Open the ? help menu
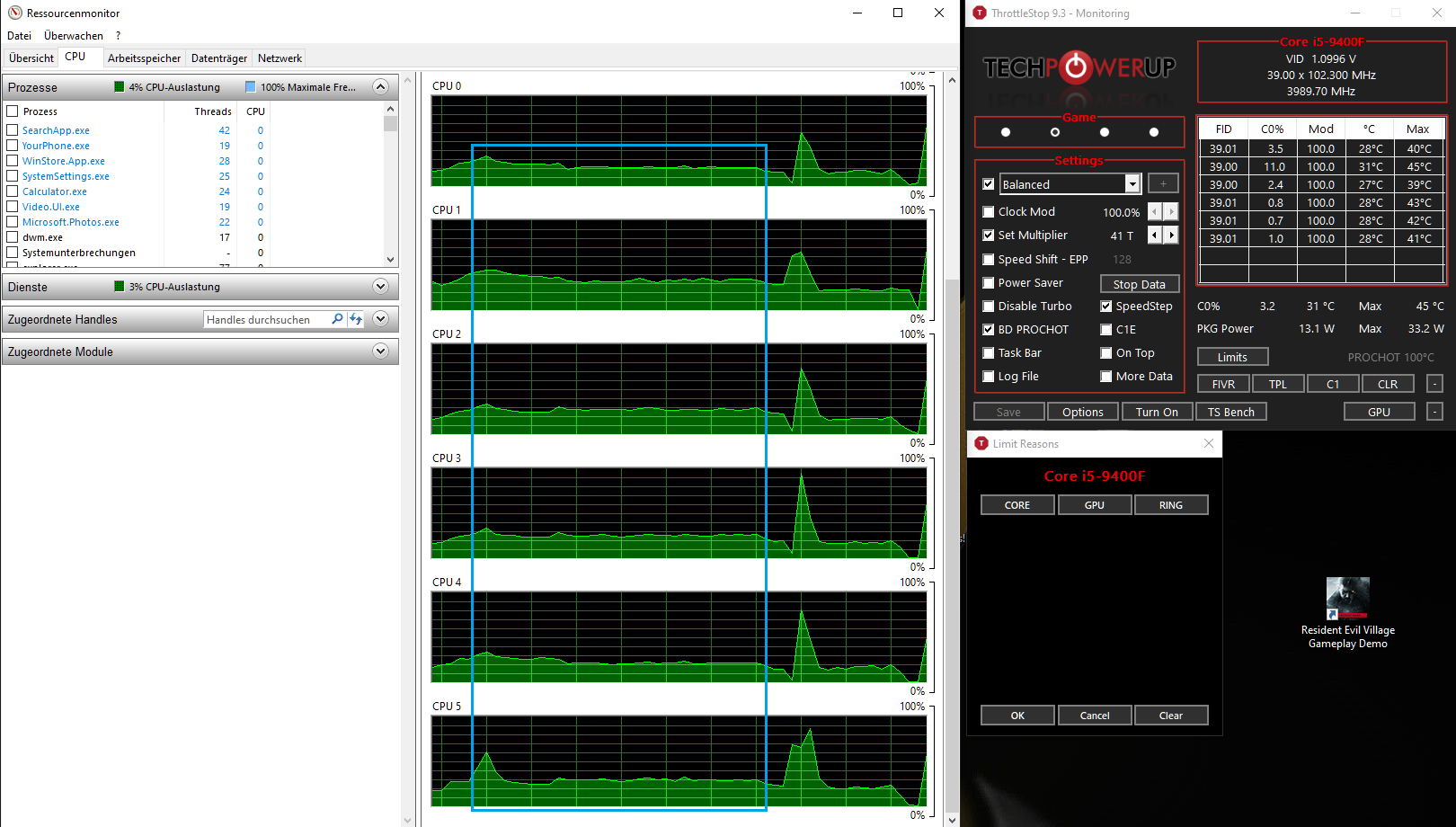Screen dimensions: 1456x827 [x=118, y=36]
